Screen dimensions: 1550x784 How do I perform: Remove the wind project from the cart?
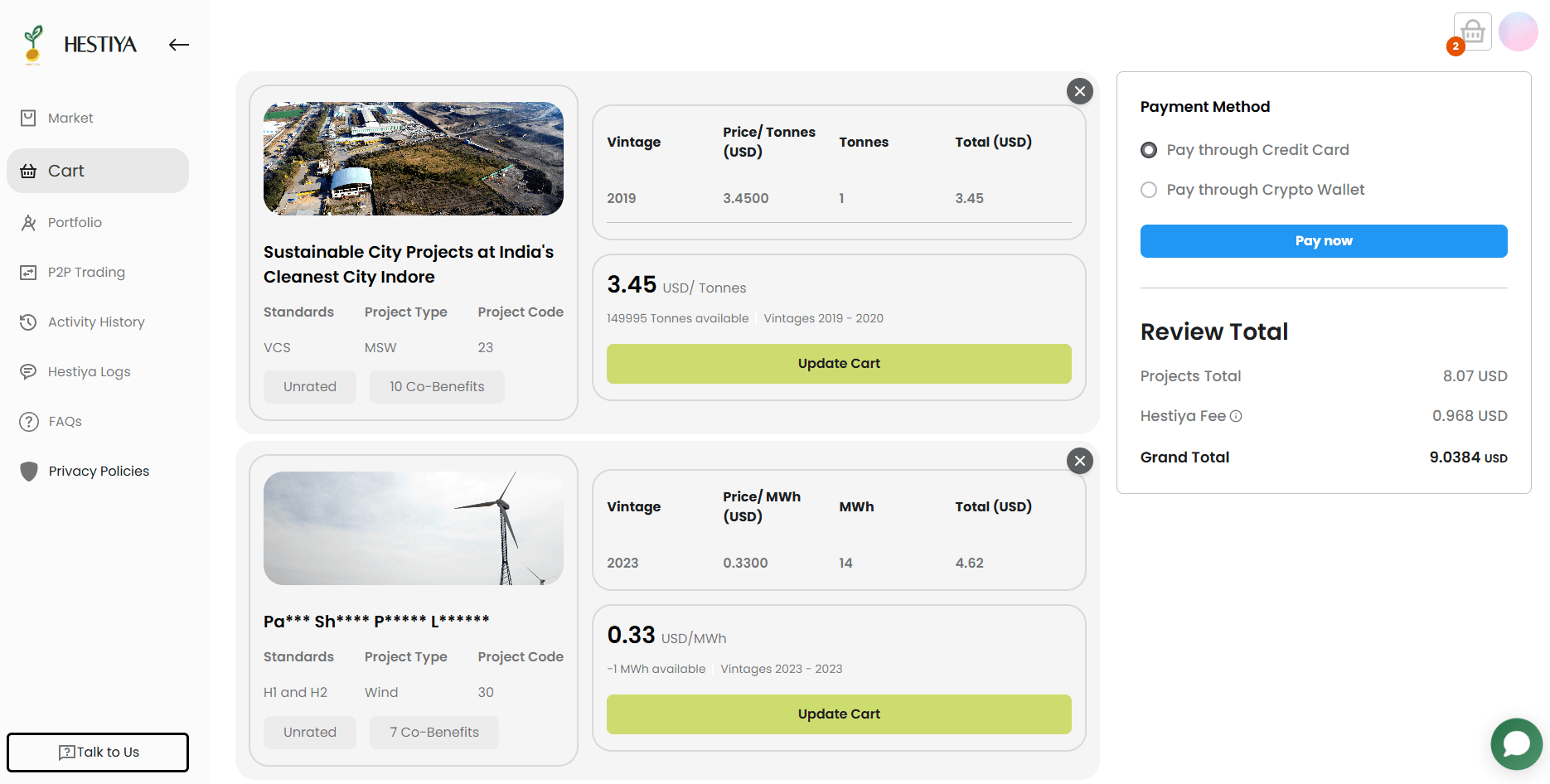1079,461
